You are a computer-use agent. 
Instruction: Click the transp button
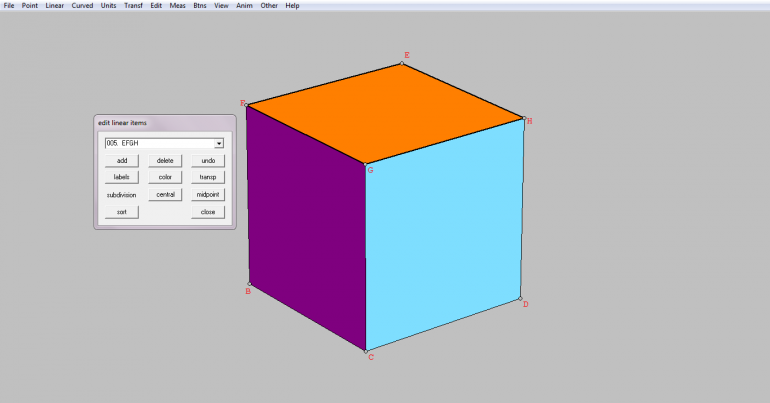208,177
